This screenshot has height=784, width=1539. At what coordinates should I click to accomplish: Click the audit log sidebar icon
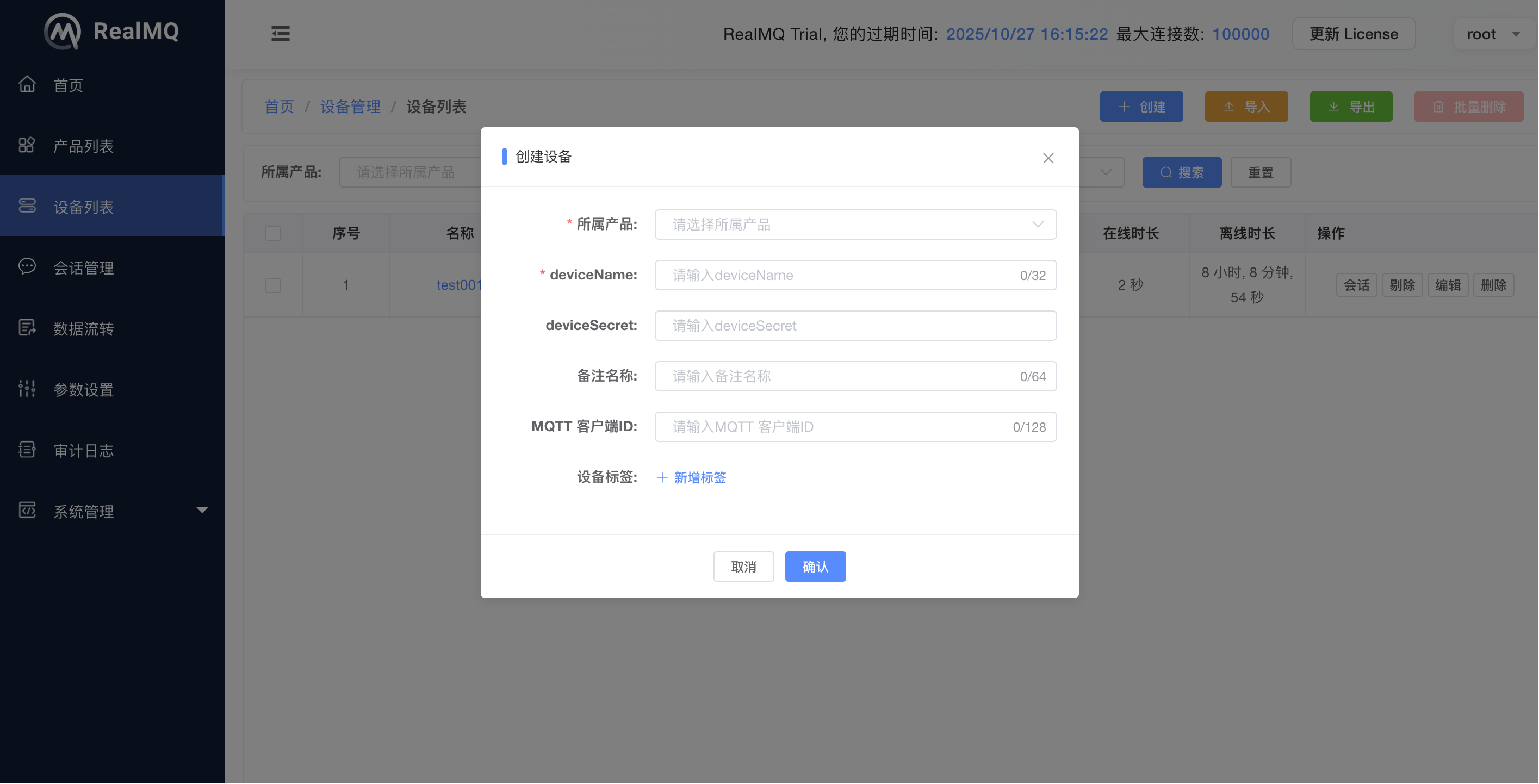tap(27, 450)
